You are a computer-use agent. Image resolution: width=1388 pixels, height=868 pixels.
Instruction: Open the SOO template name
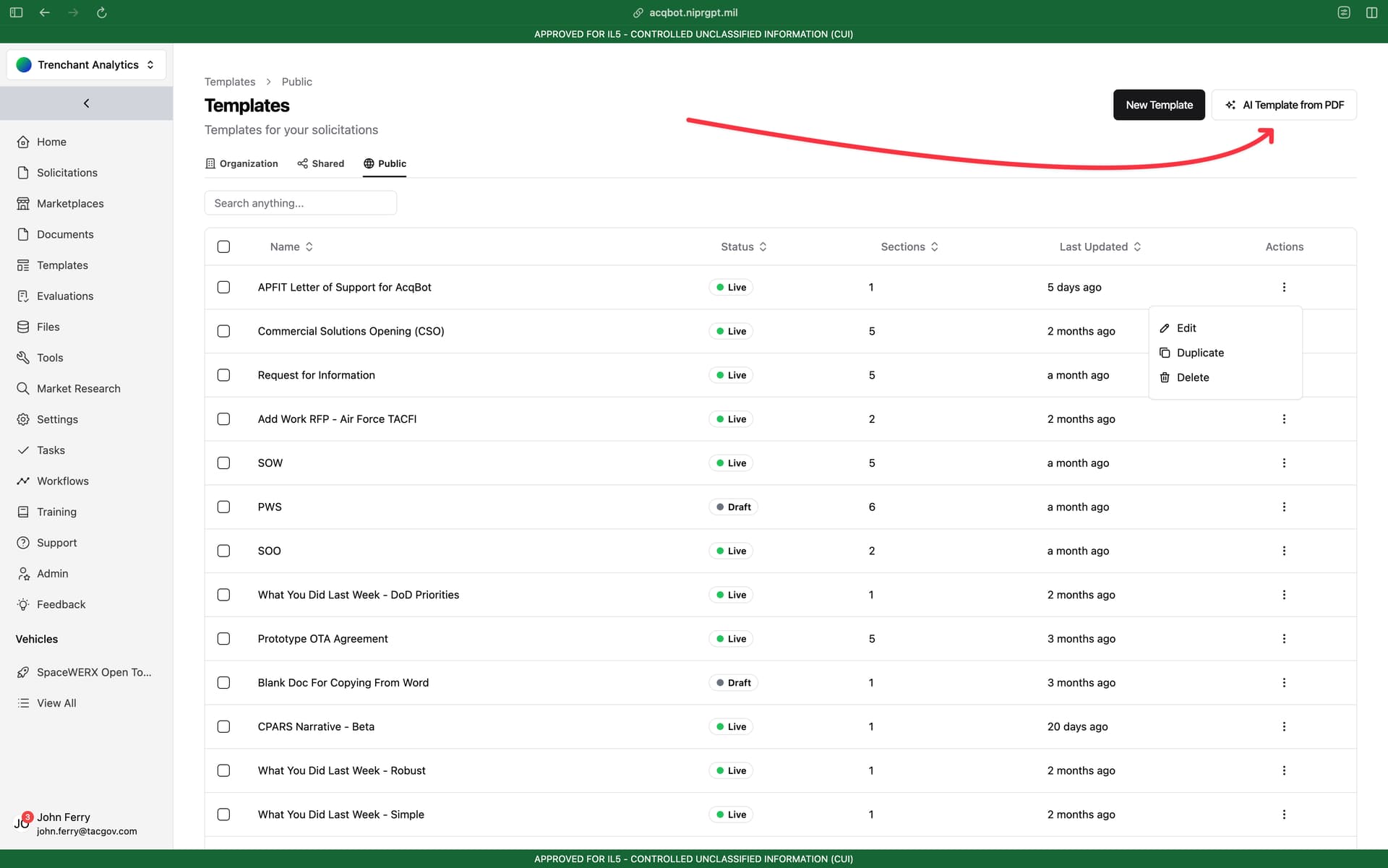coord(269,551)
